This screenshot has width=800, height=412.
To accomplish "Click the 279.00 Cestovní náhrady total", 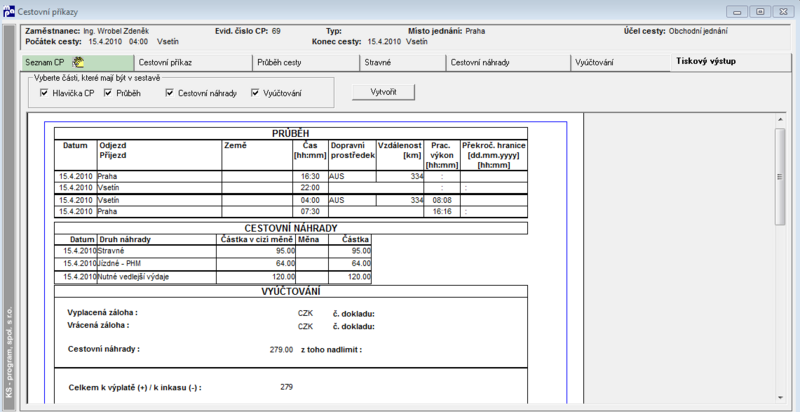I will [x=281, y=350].
